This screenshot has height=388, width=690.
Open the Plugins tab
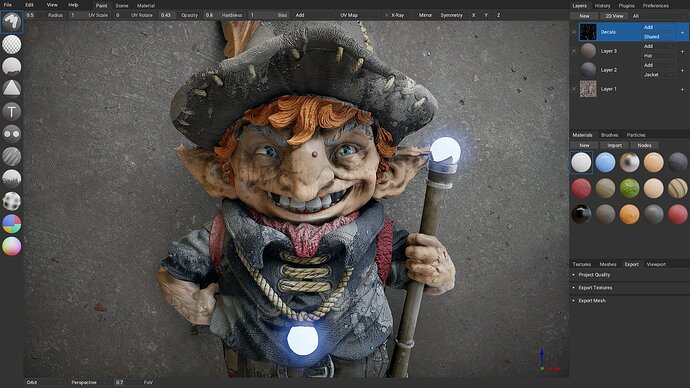(626, 6)
